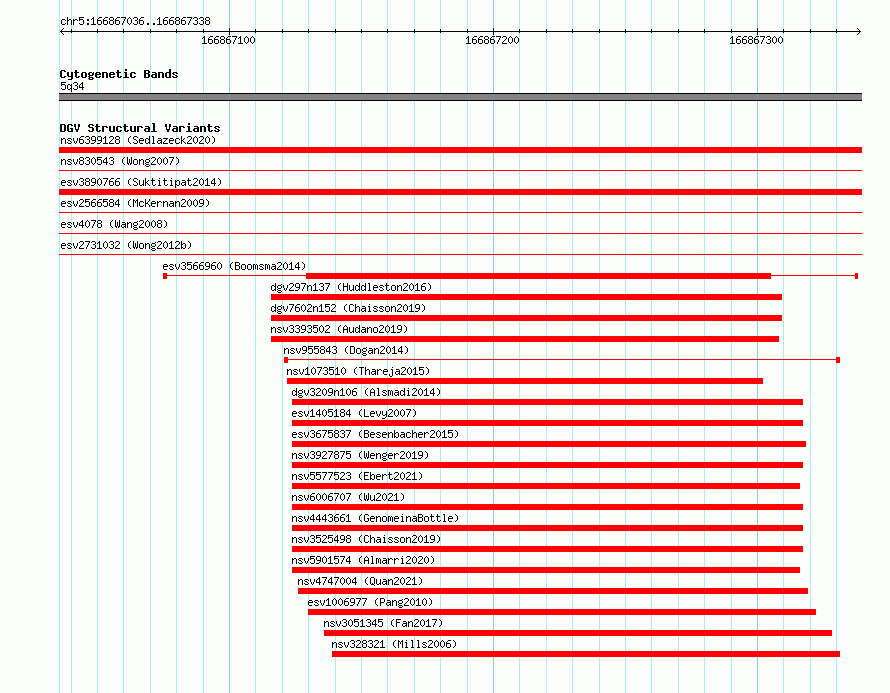Viewport: 890px width, 693px height.
Task: Click ruler position 166867300
Action: click(756, 40)
